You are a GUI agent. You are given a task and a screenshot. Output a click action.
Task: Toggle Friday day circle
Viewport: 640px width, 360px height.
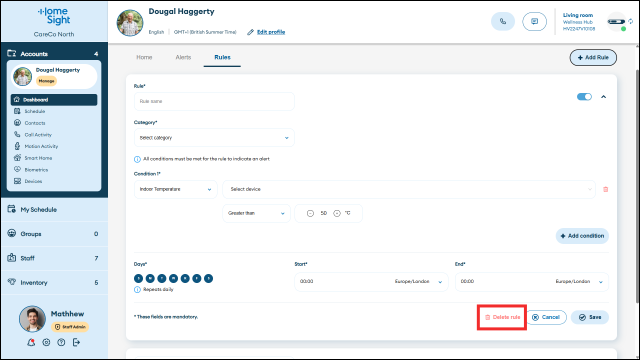tap(197, 278)
